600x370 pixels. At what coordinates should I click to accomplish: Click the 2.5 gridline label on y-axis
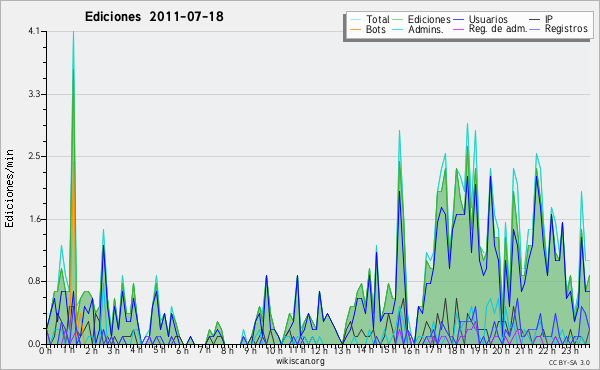pos(34,156)
